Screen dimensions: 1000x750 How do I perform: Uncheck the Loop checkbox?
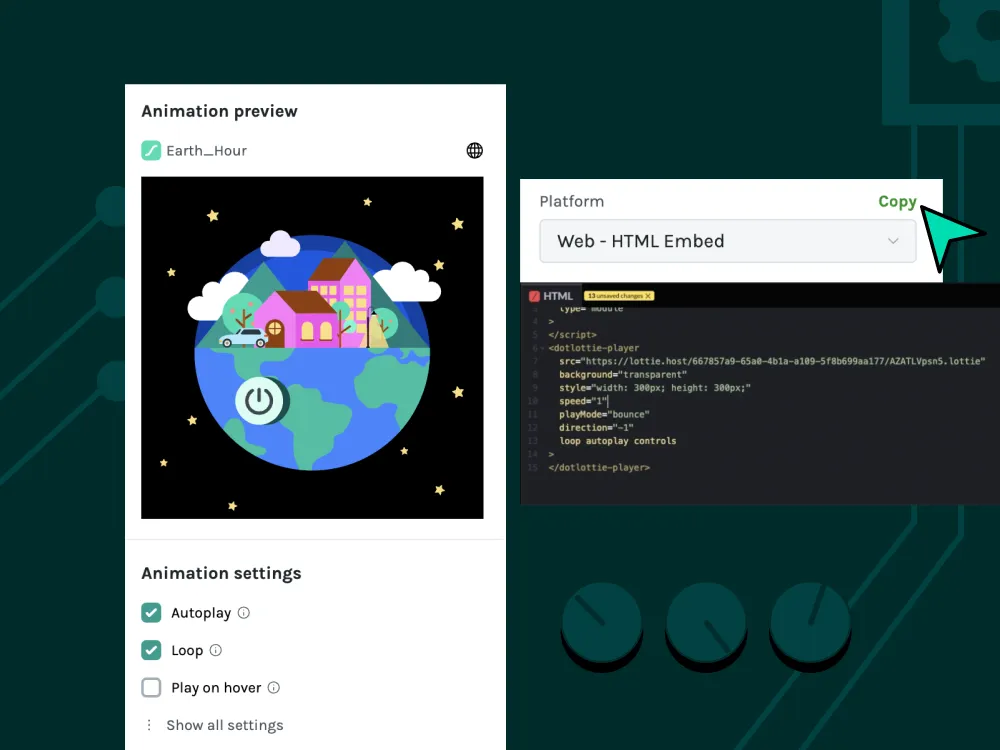(151, 651)
